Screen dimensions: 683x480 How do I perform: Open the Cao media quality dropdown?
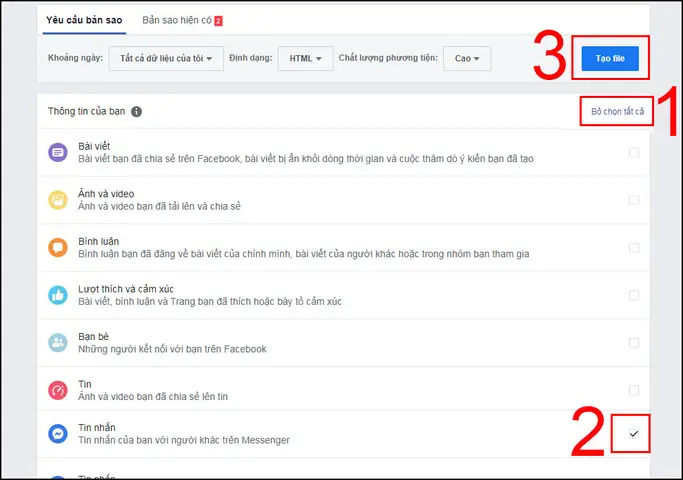tap(467, 58)
